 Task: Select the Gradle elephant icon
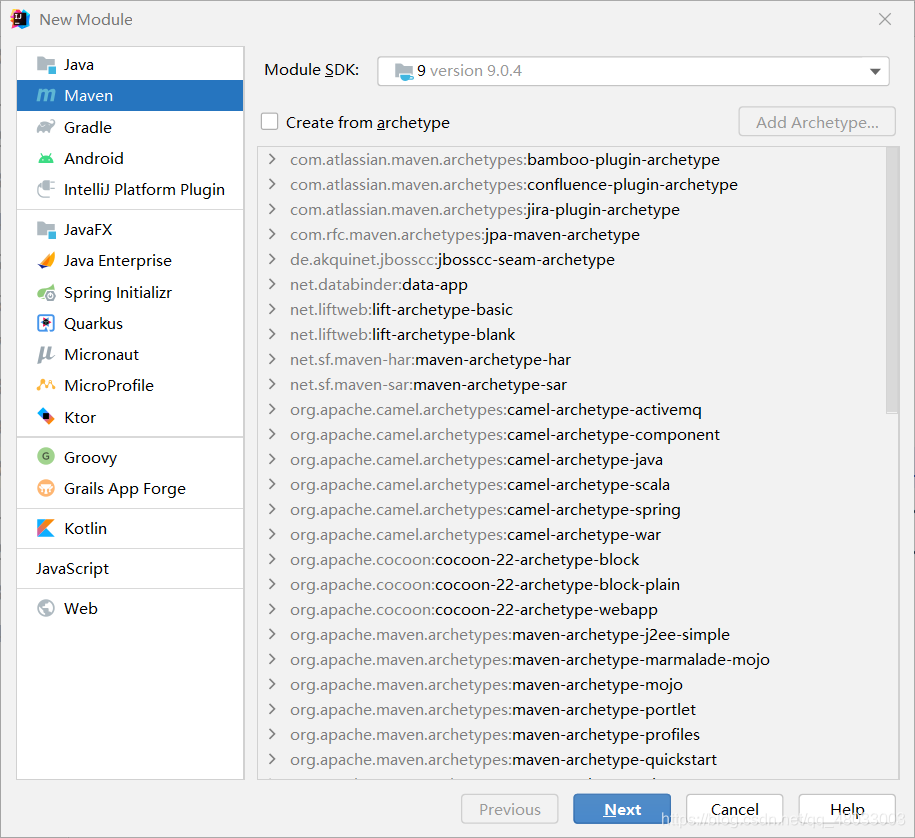tap(46, 127)
